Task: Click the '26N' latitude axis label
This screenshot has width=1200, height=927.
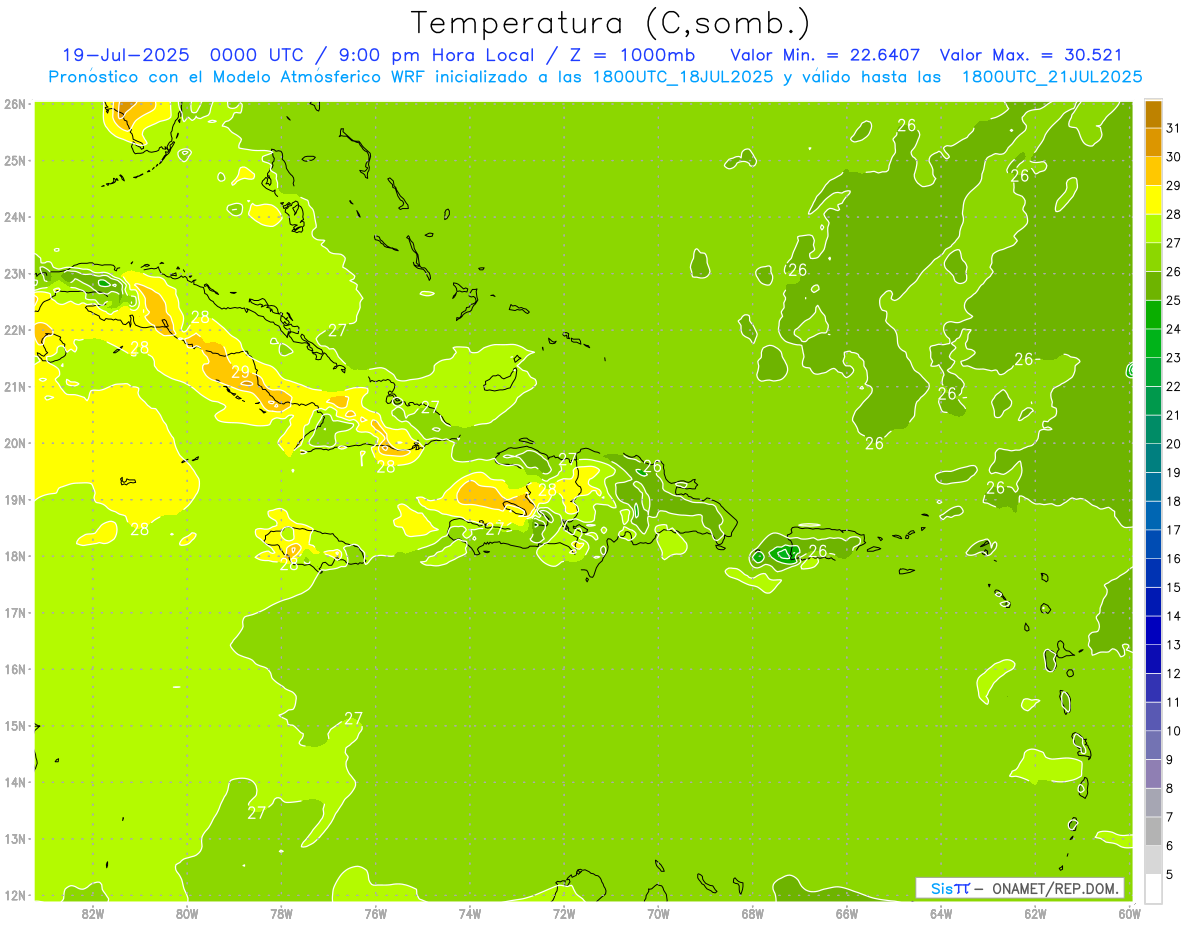Action: (15, 104)
